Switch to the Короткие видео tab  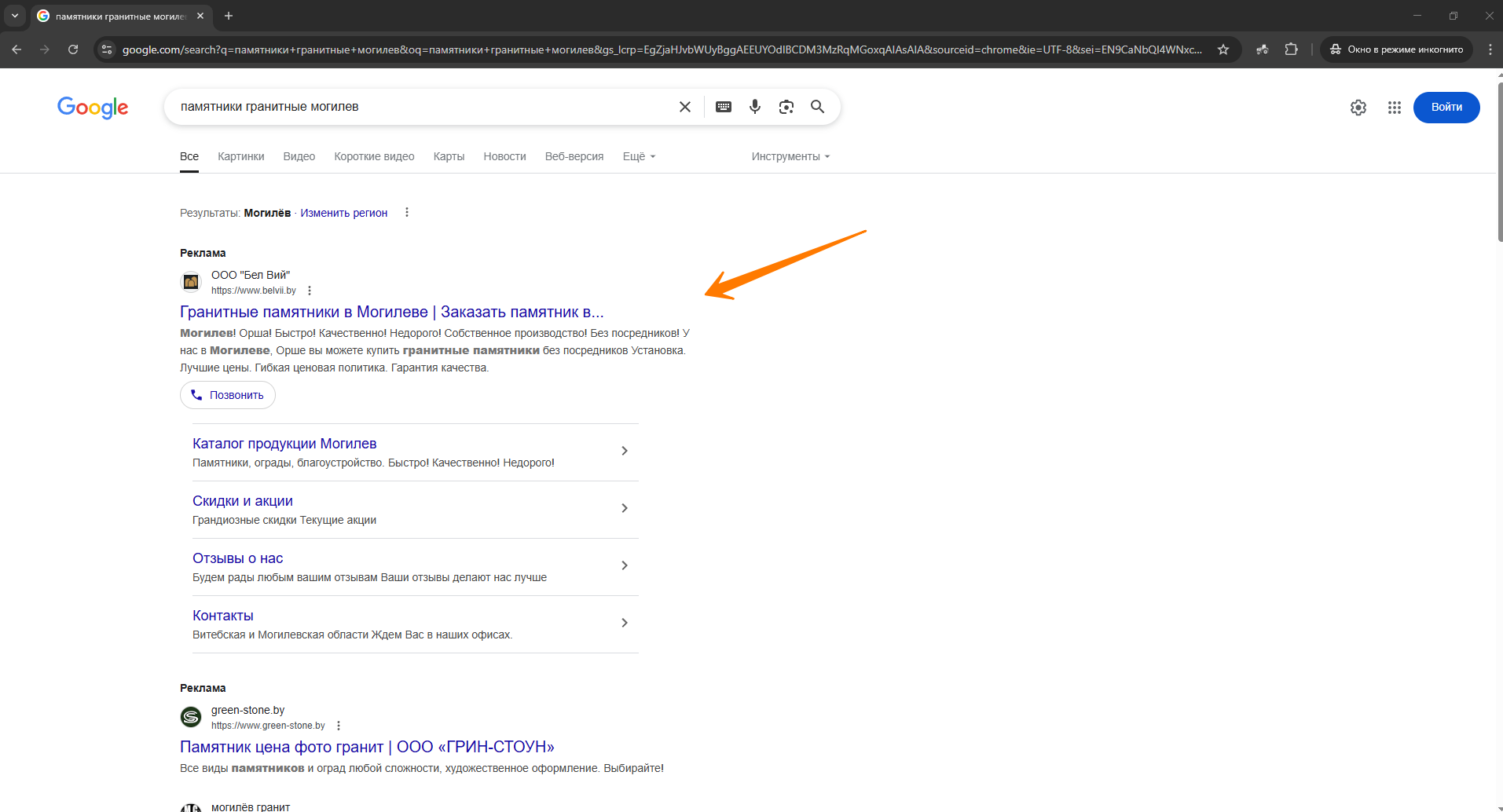[x=374, y=156]
